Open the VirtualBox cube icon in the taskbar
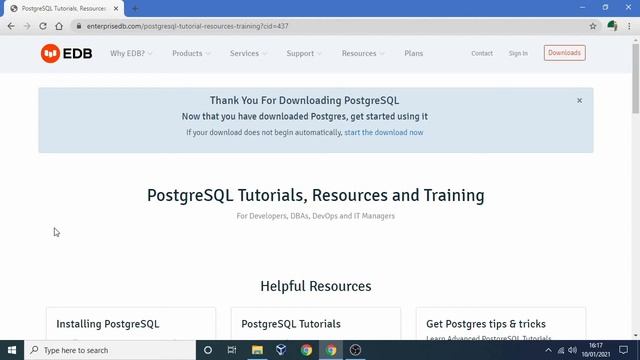The image size is (640, 360). [281, 350]
